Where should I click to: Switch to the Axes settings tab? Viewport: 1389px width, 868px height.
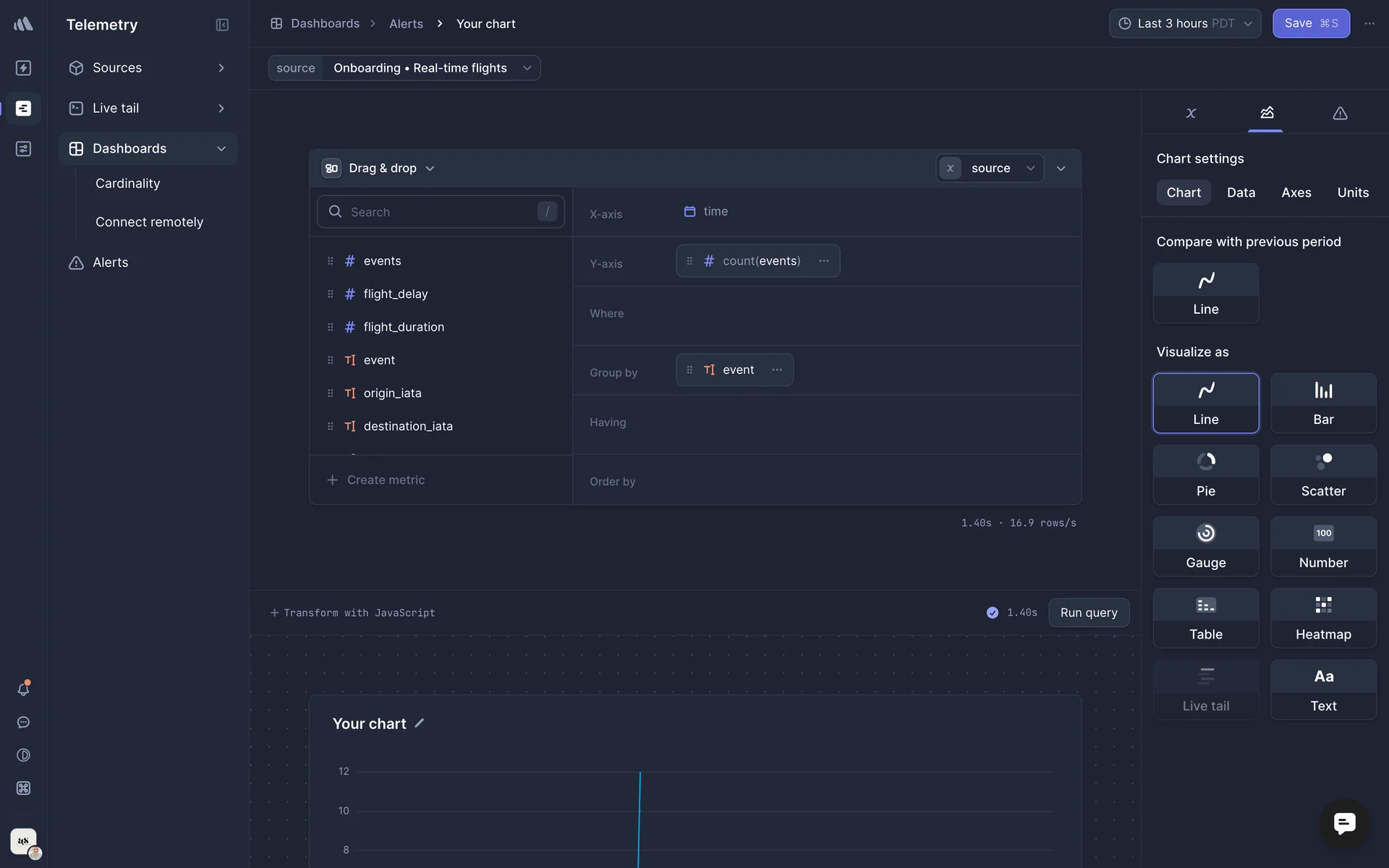point(1296,192)
